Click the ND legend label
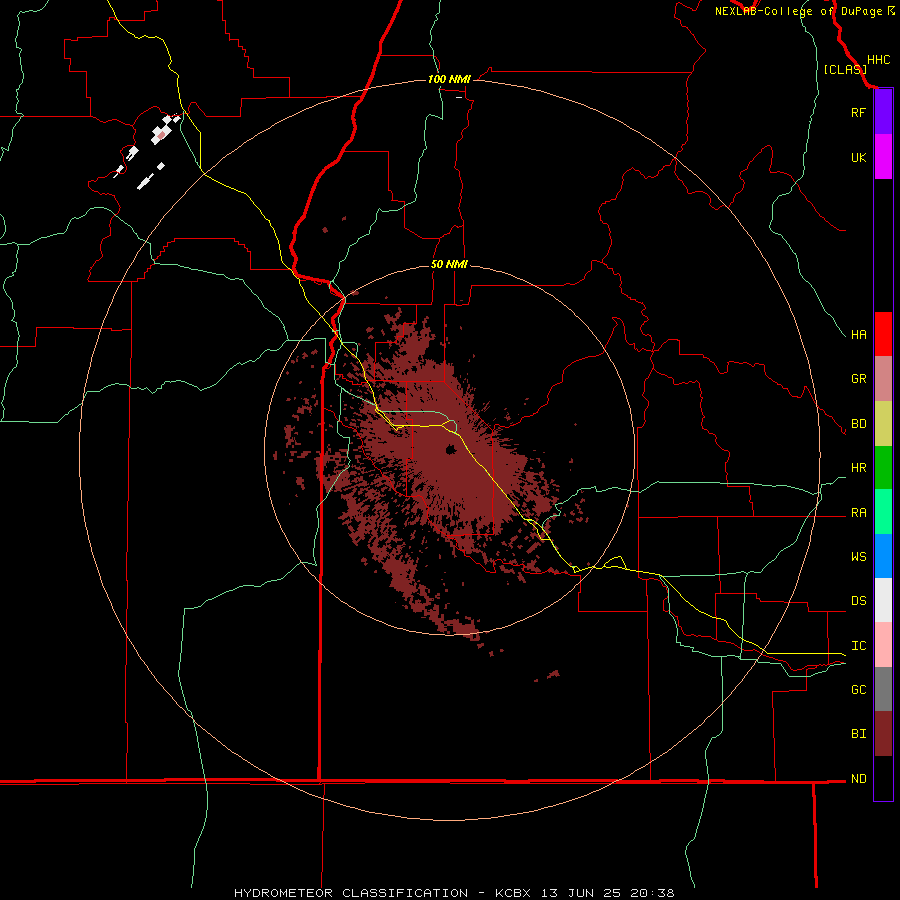This screenshot has height=900, width=900. [858, 778]
